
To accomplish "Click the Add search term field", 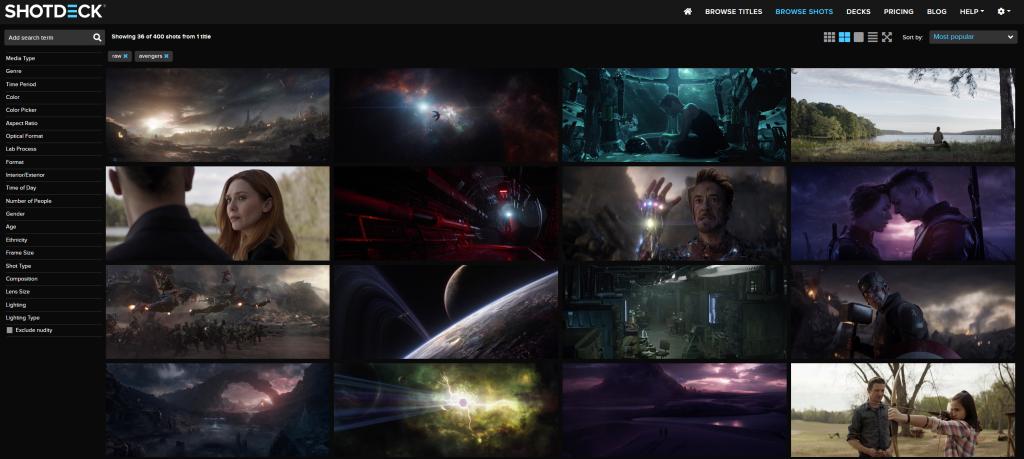I will pos(48,37).
